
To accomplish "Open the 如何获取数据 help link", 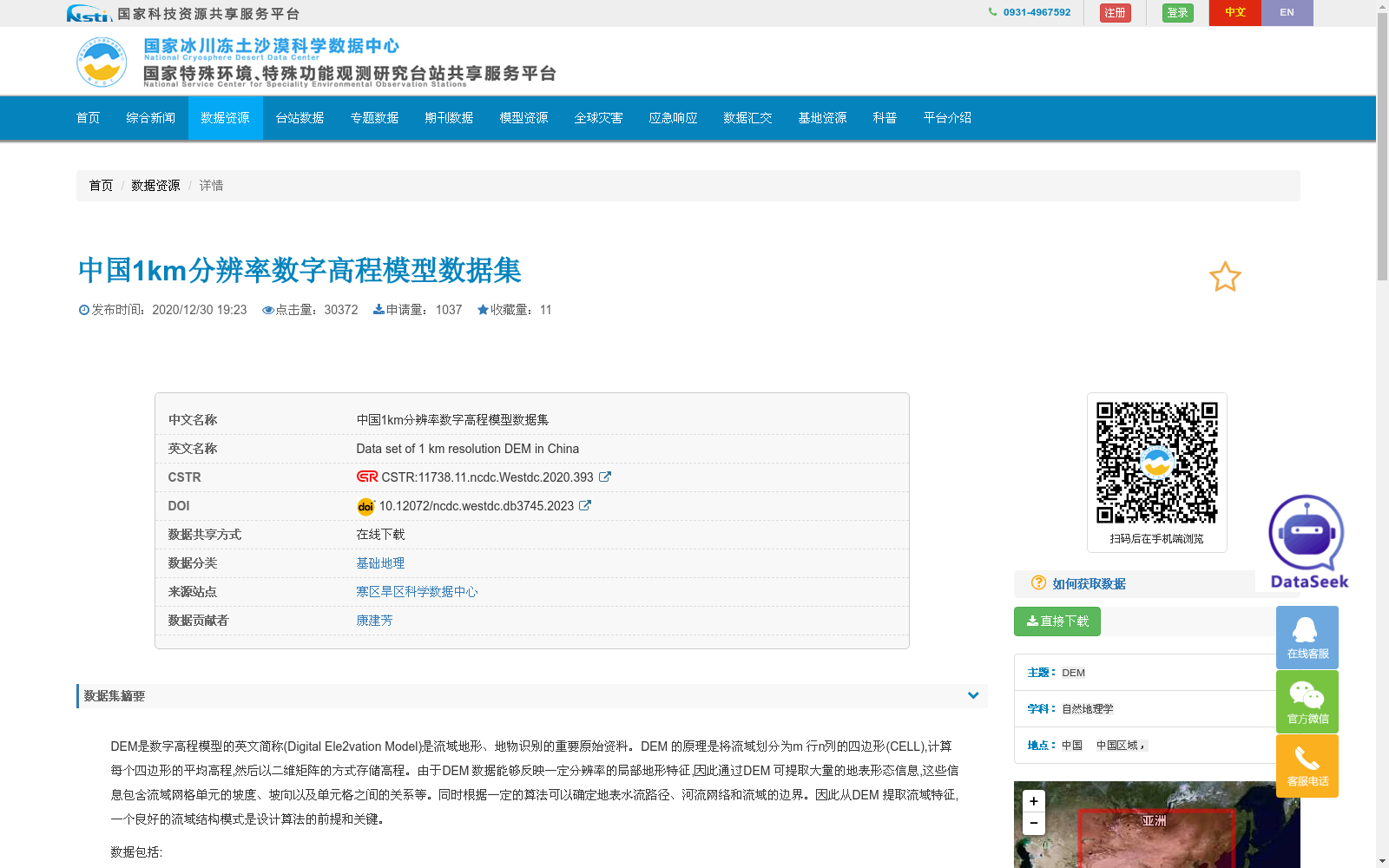I will (x=1089, y=583).
